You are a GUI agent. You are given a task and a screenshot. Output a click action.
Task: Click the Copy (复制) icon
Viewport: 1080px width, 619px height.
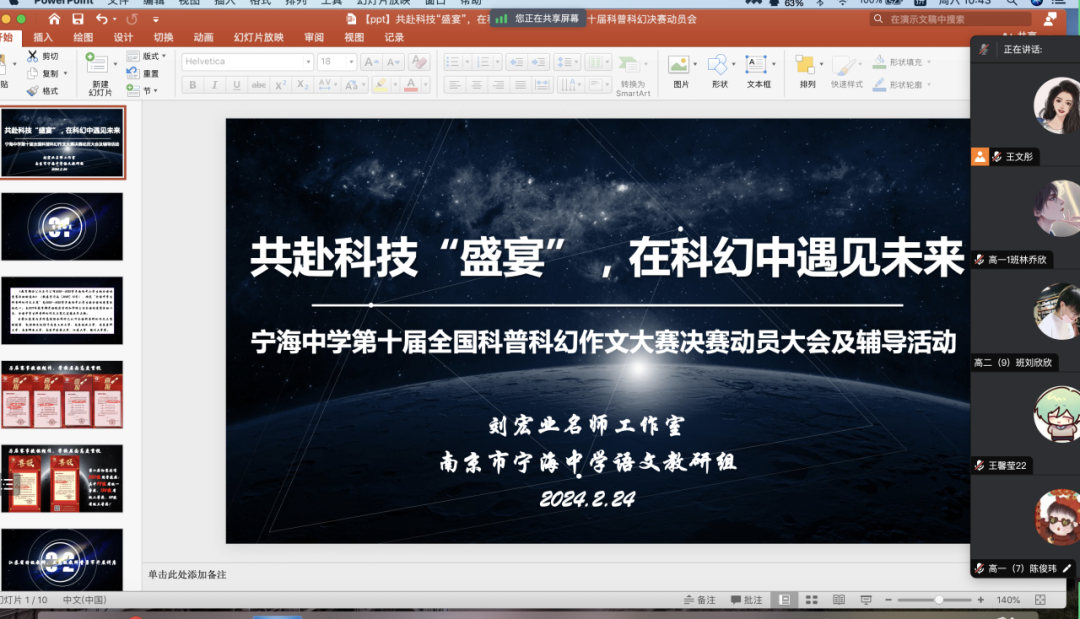click(32, 73)
